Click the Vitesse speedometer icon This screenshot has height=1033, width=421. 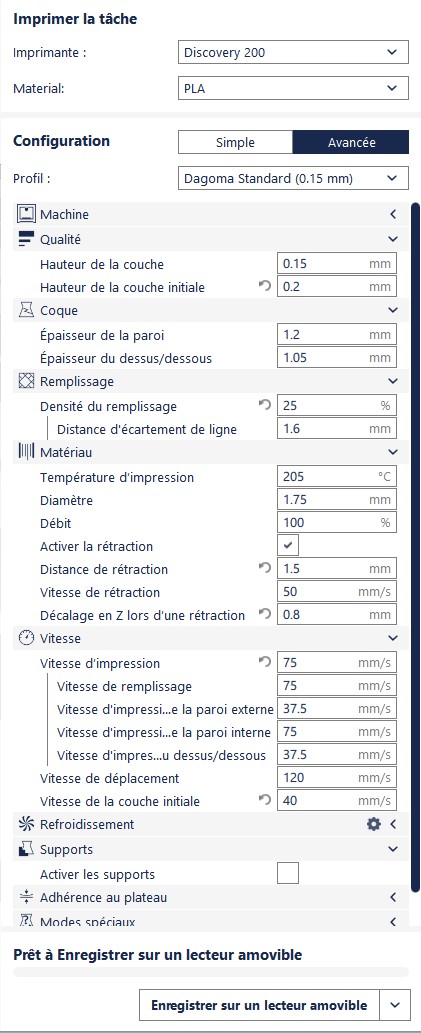pos(25,638)
